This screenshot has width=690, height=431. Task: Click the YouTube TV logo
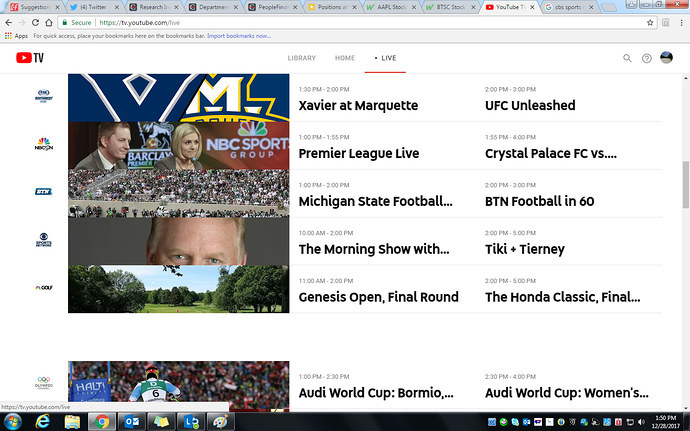point(30,58)
